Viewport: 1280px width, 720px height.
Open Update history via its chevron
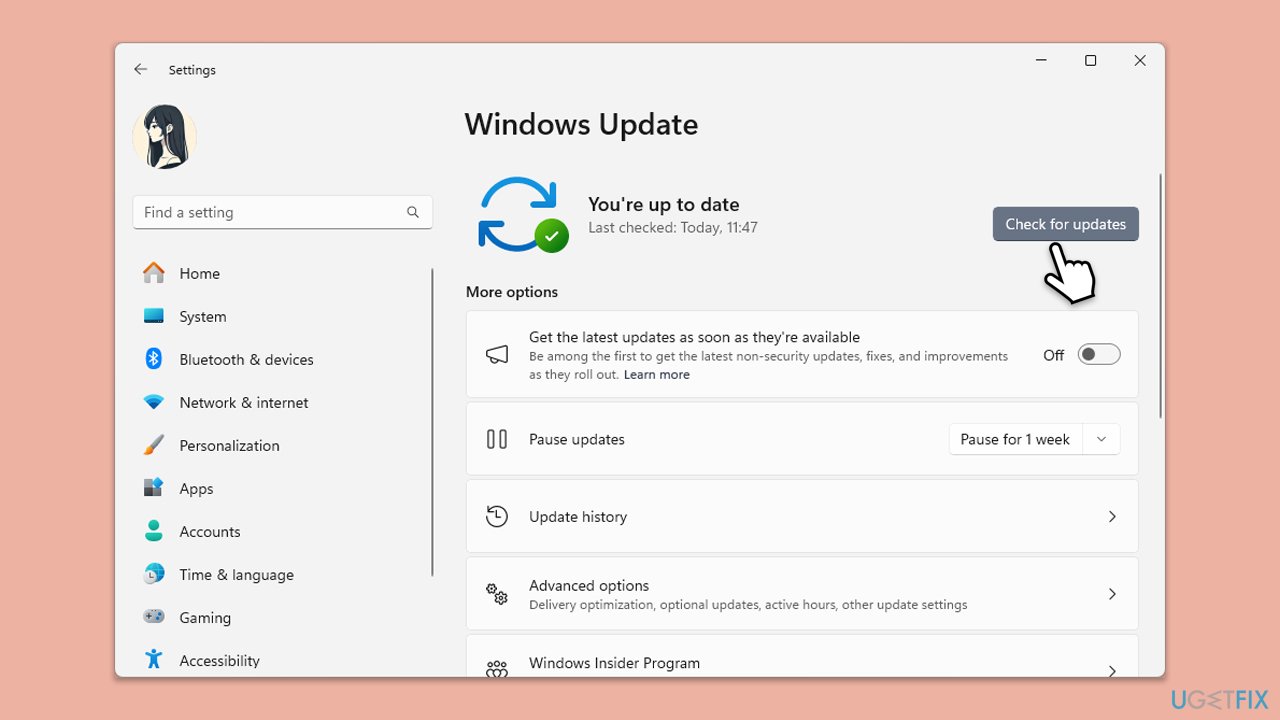[1112, 516]
